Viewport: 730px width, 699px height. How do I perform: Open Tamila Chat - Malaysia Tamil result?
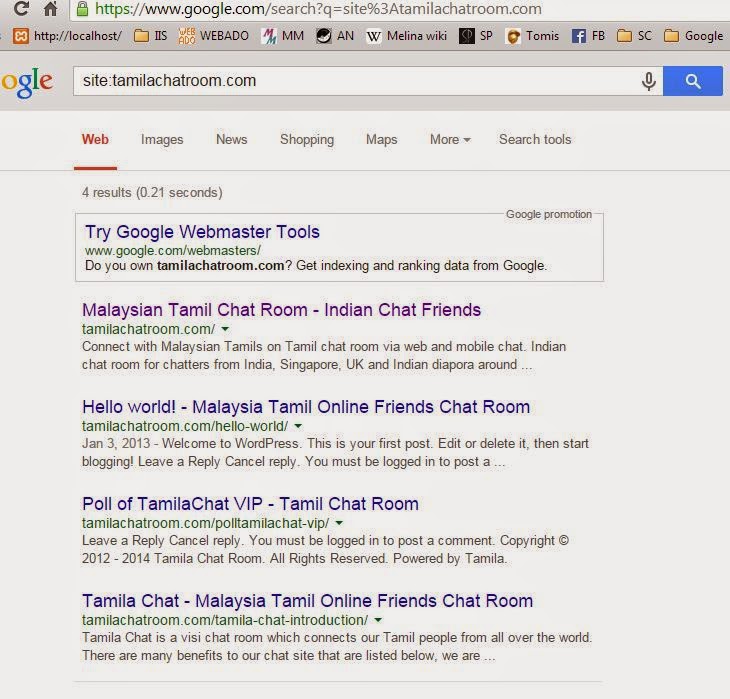tap(307, 601)
